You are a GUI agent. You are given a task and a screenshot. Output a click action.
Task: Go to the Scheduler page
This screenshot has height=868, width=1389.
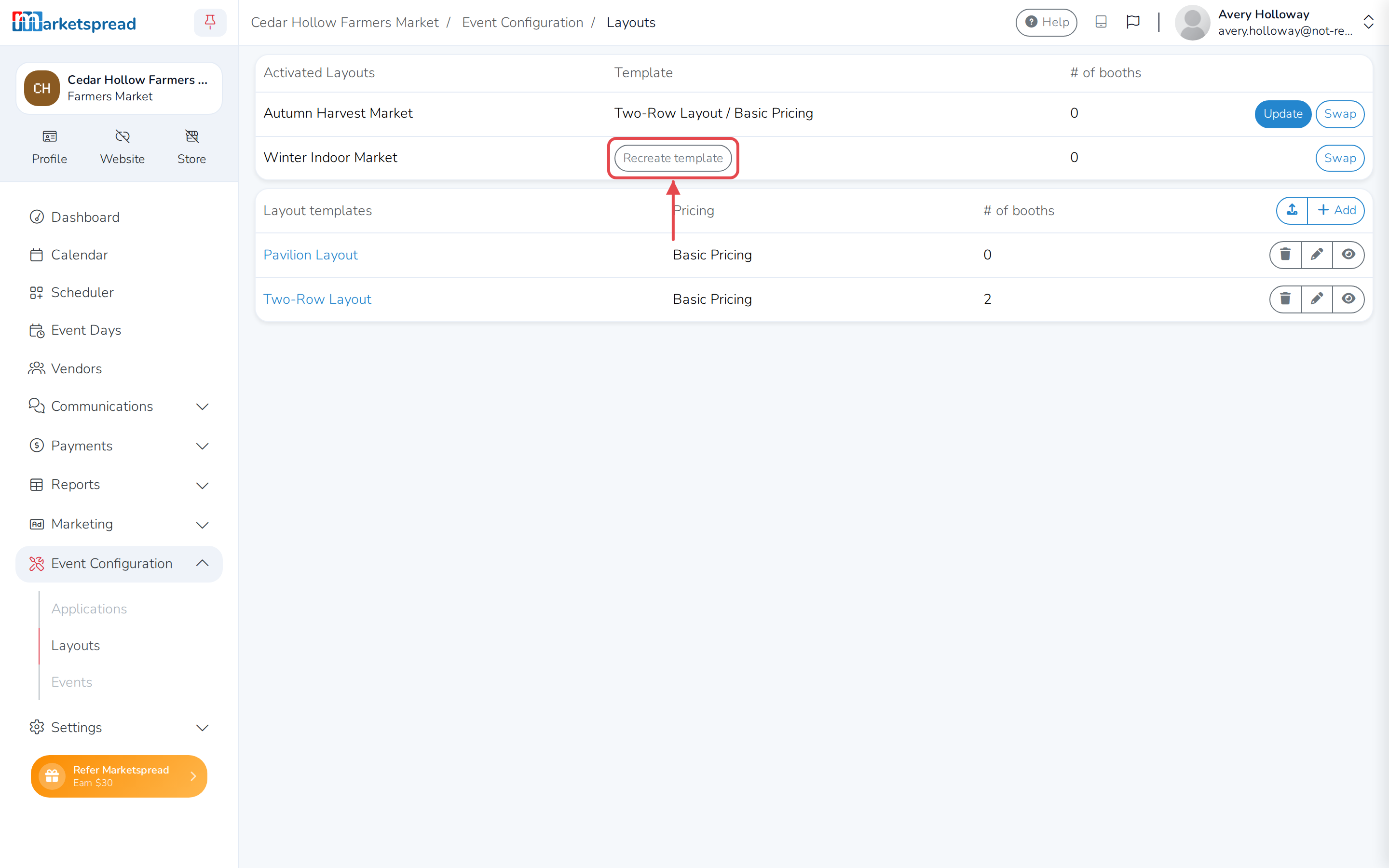click(119, 292)
